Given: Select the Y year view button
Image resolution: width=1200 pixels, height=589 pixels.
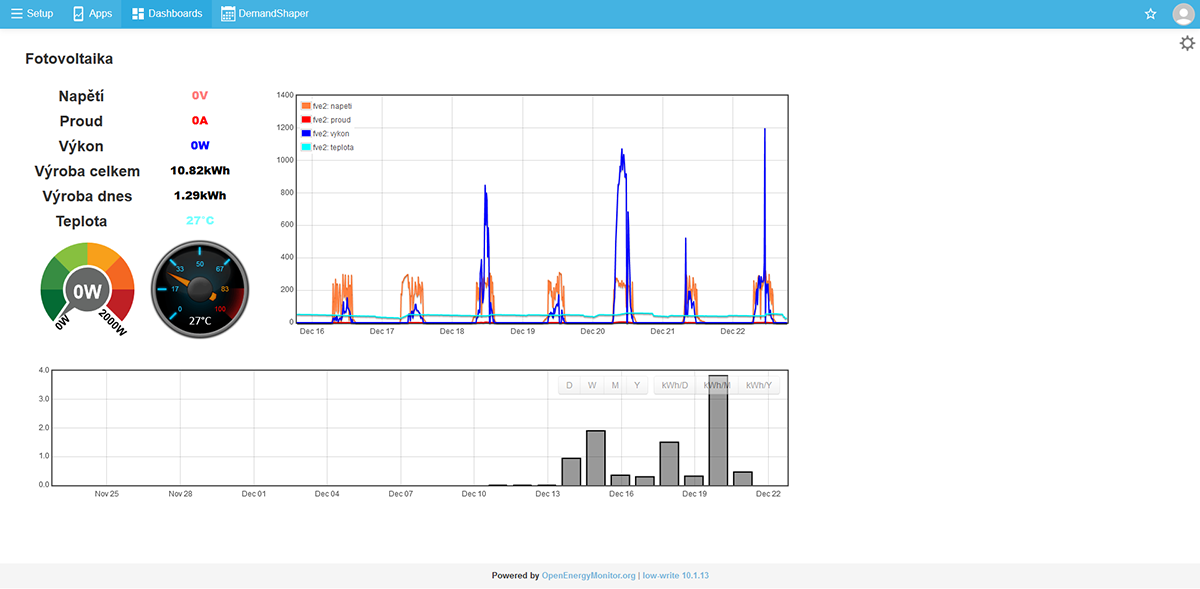Looking at the screenshot, I should (x=637, y=385).
